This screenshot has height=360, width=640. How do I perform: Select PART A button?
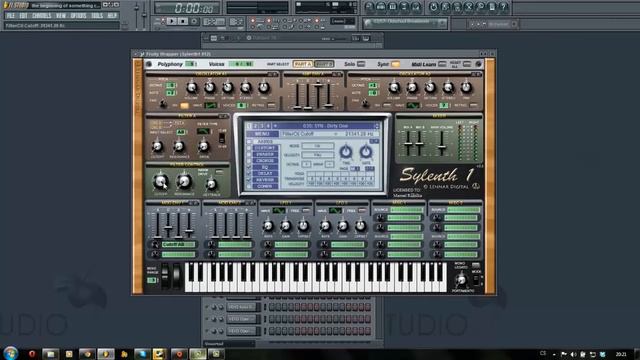303,64
